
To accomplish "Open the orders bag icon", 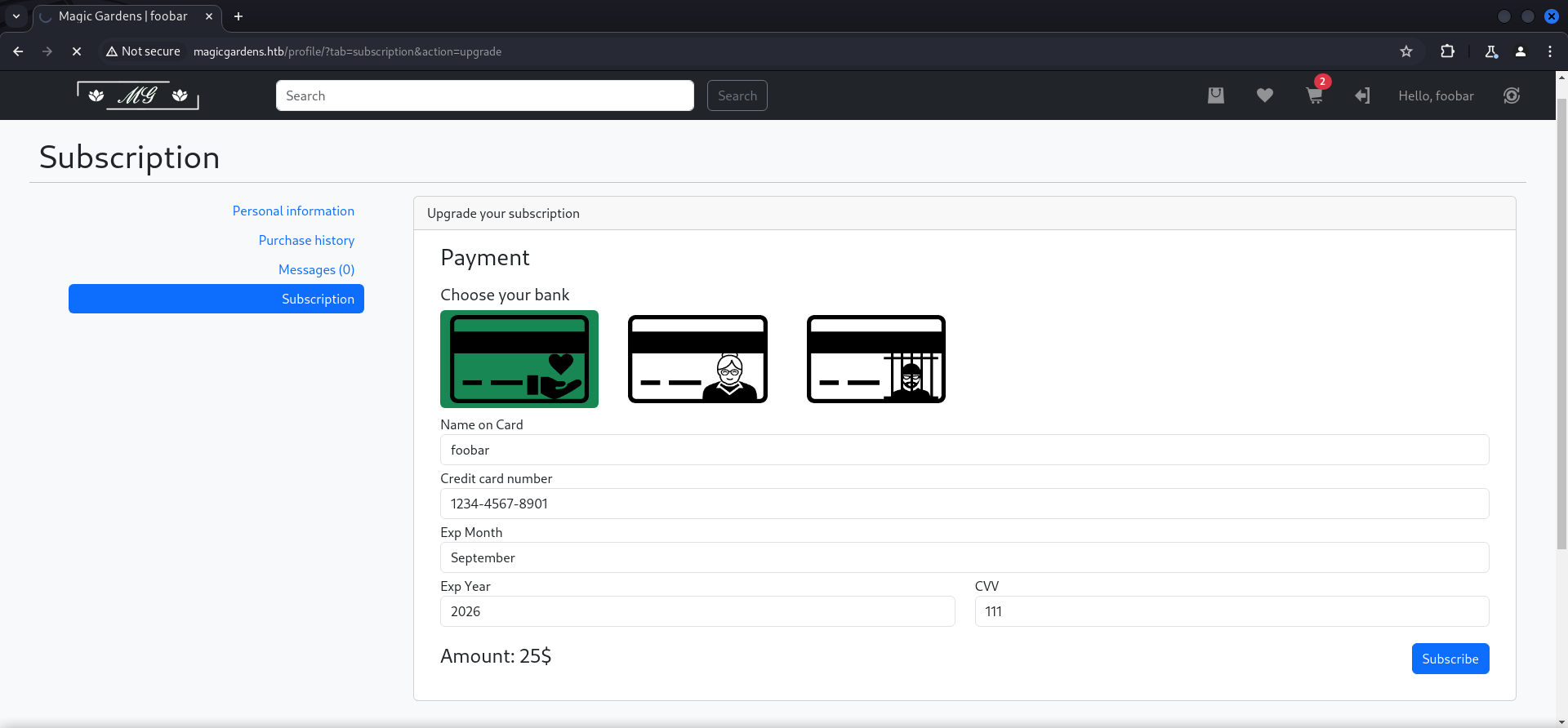I will click(1216, 95).
